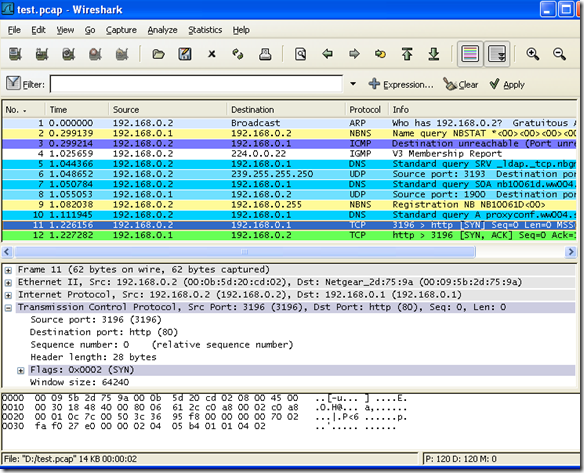
Task: Open the Edit menu
Action: (38, 30)
